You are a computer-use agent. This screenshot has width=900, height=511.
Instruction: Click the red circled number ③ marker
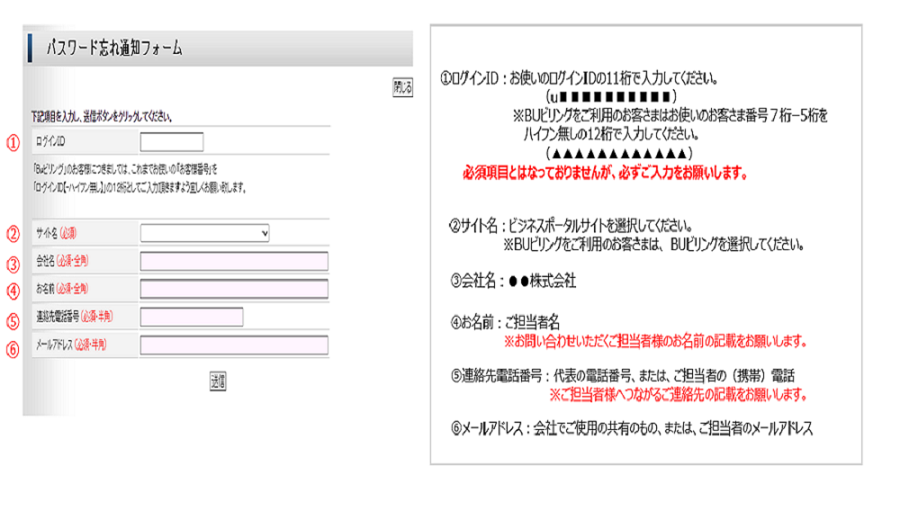[13, 264]
